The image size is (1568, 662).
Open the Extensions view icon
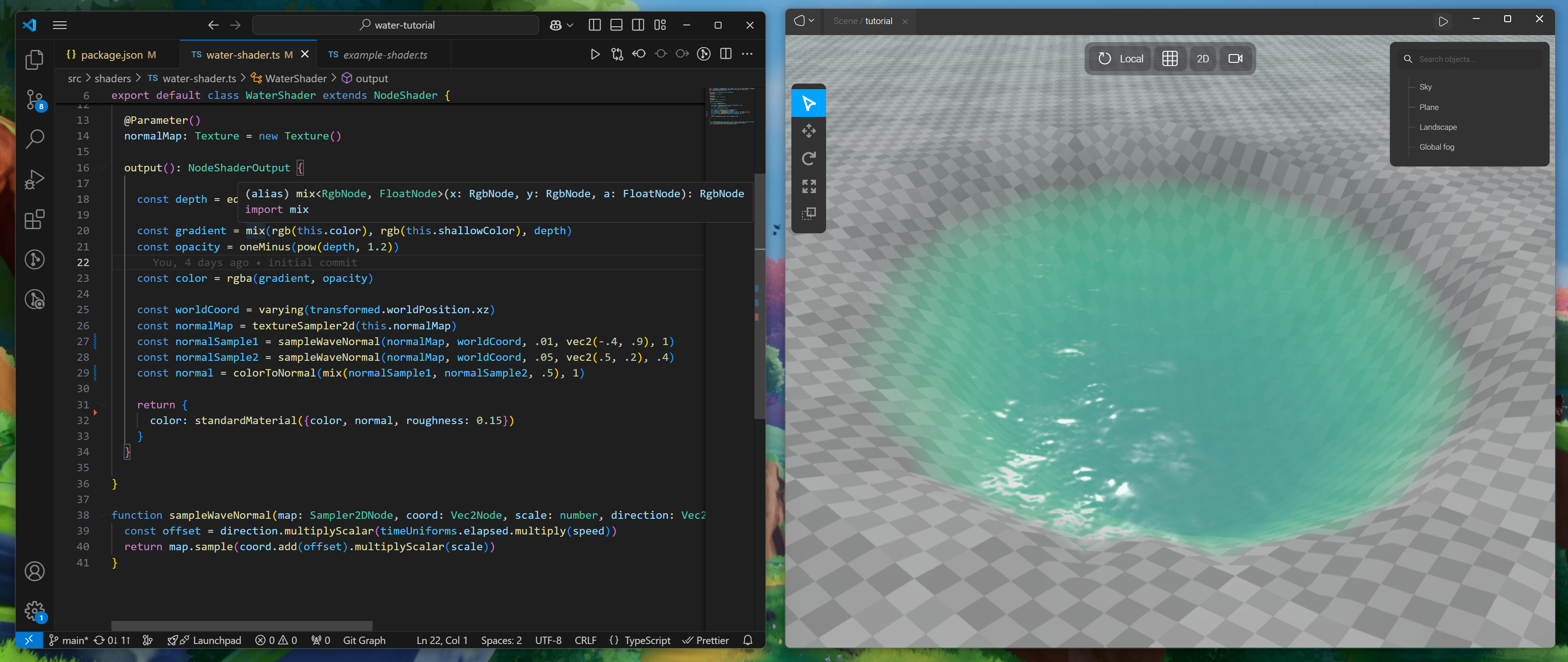point(35,219)
